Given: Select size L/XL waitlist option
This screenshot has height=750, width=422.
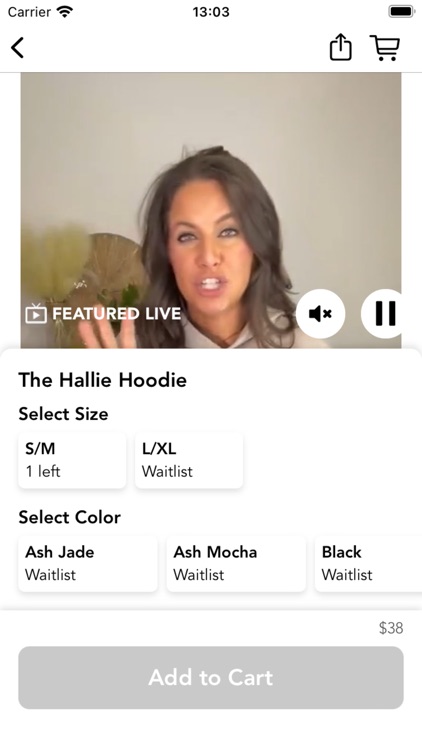Looking at the screenshot, I should pyautogui.click(x=189, y=460).
